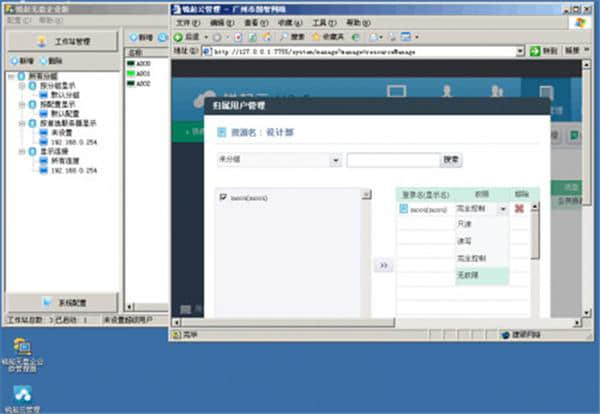Click the IE address URL field
600x414 pixels.
point(364,51)
